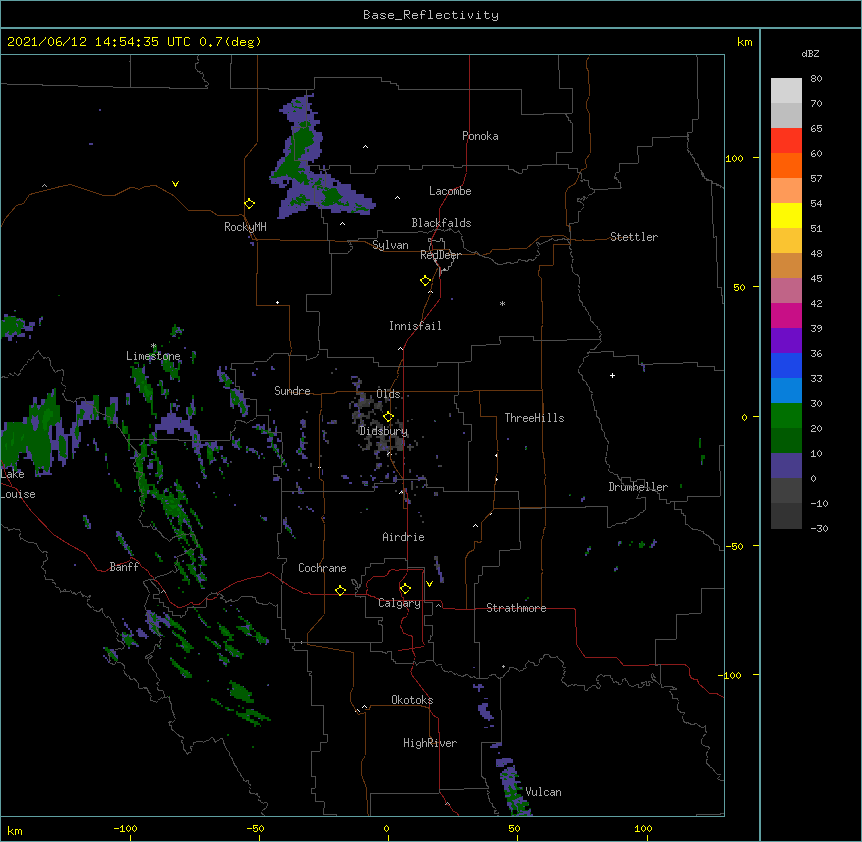Click the Stettler city label

pos(634,237)
